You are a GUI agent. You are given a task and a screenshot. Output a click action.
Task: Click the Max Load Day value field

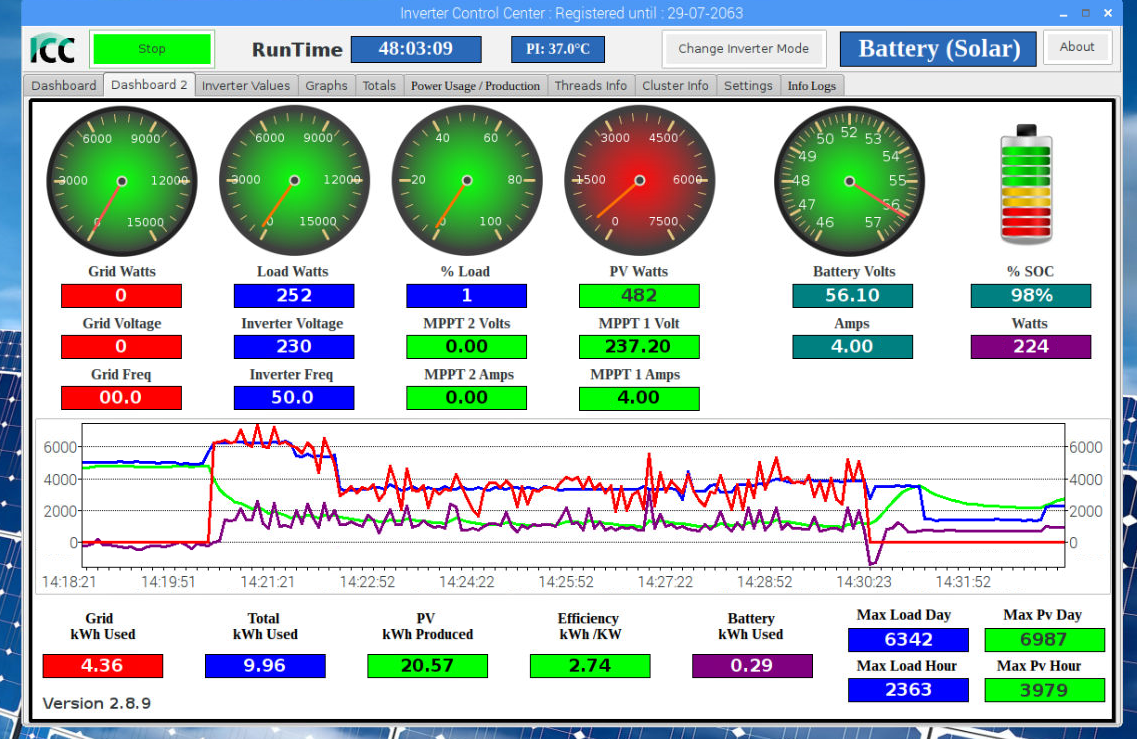[x=908, y=640]
